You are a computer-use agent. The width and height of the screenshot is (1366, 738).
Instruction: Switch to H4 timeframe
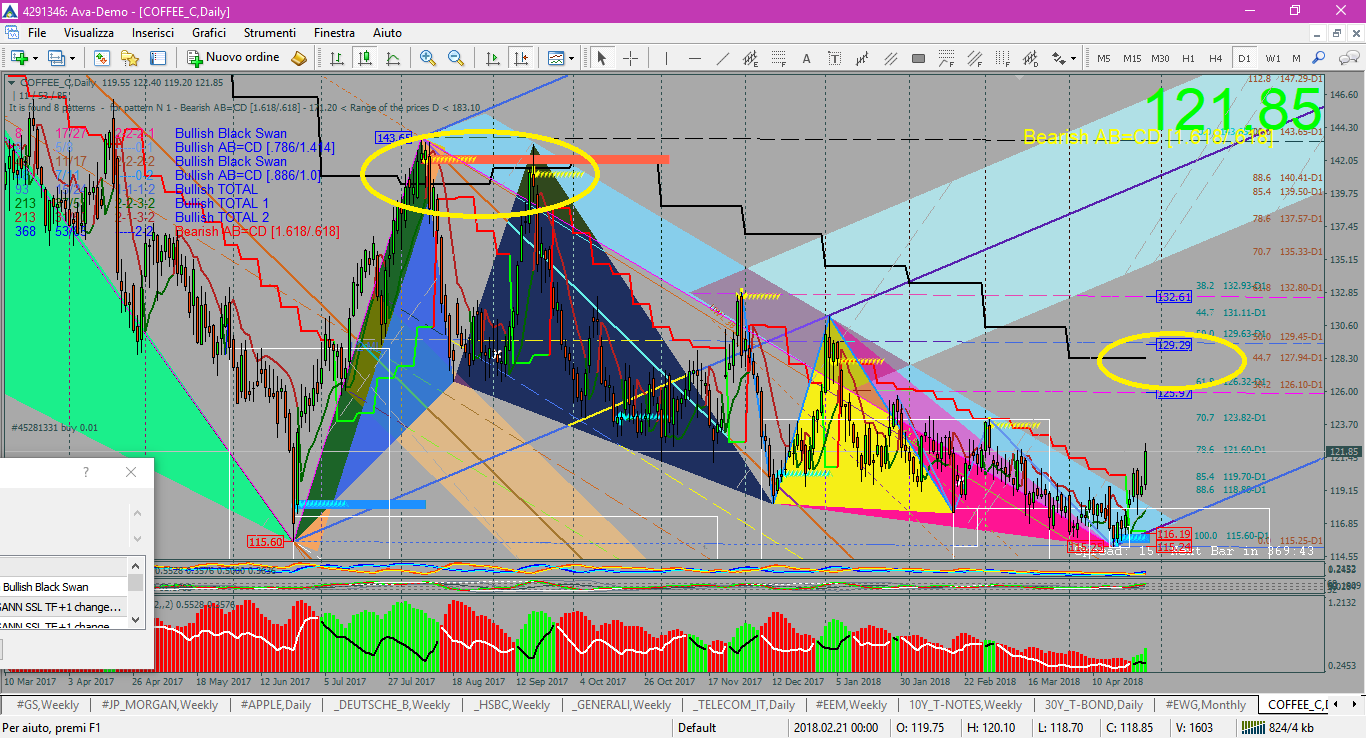click(x=1216, y=58)
